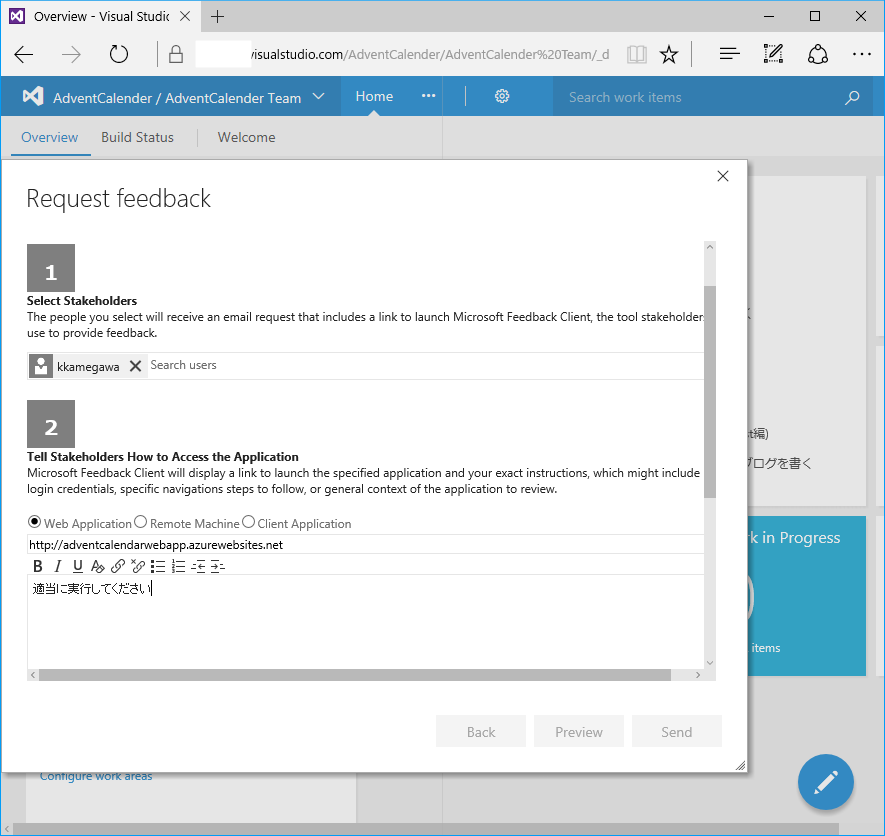Open the more hubs ellipsis menu
The height and width of the screenshot is (836, 885).
(x=428, y=96)
